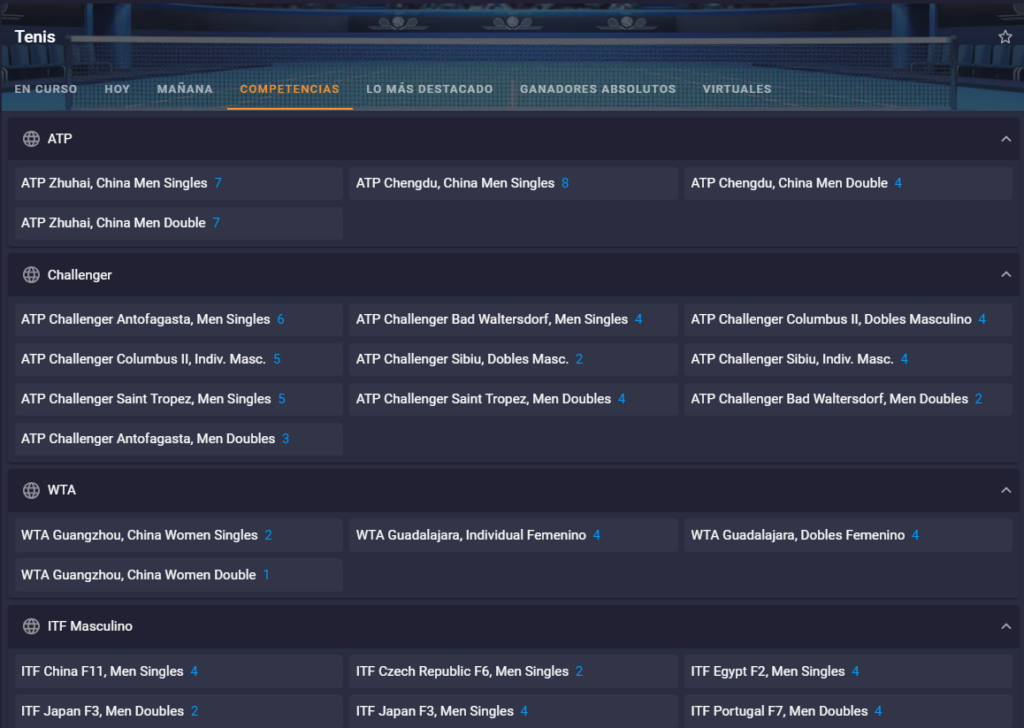
Task: Open WTA Guangzhou, China Women Singles
Action: (x=178, y=535)
